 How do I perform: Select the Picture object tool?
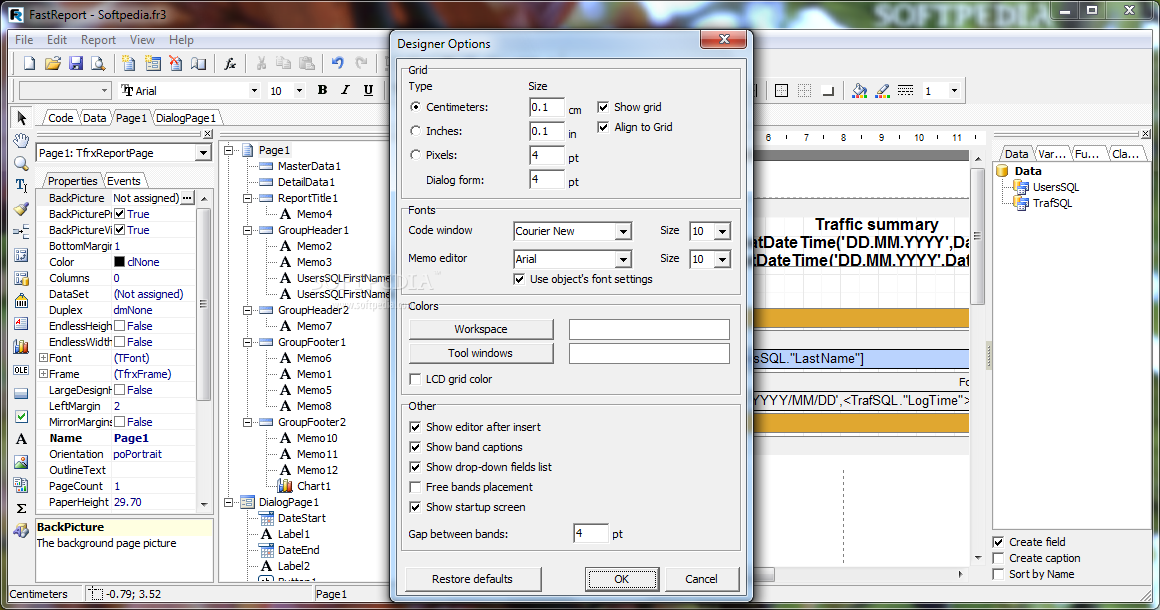point(21,462)
